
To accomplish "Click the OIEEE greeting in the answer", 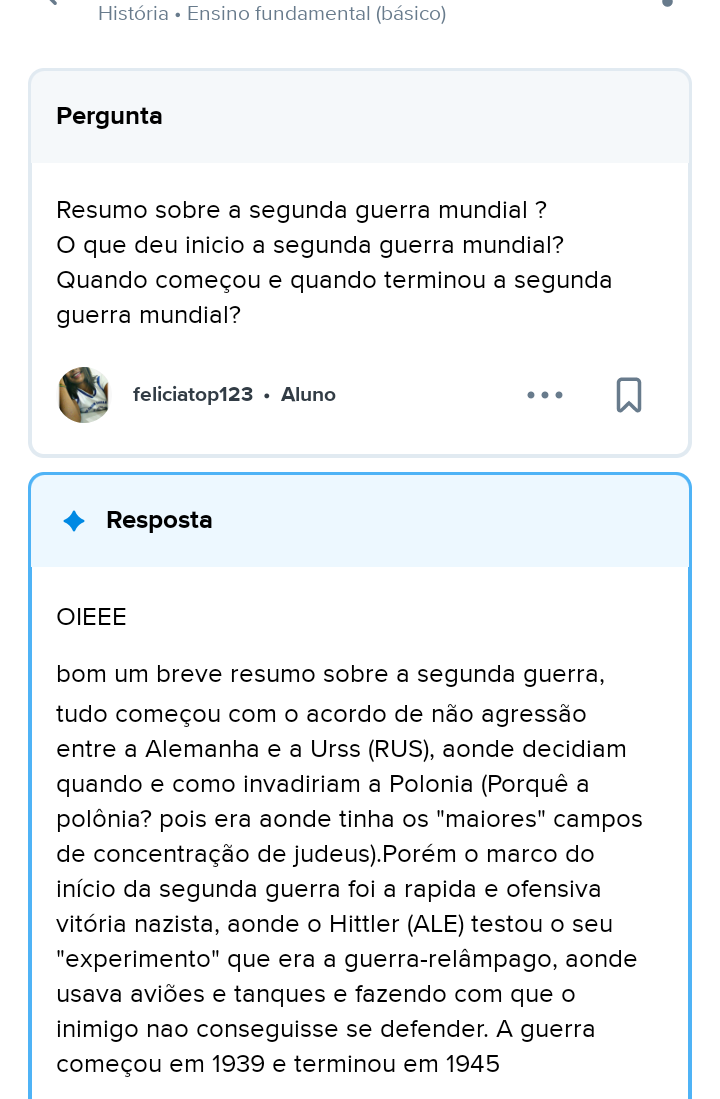I will (92, 618).
